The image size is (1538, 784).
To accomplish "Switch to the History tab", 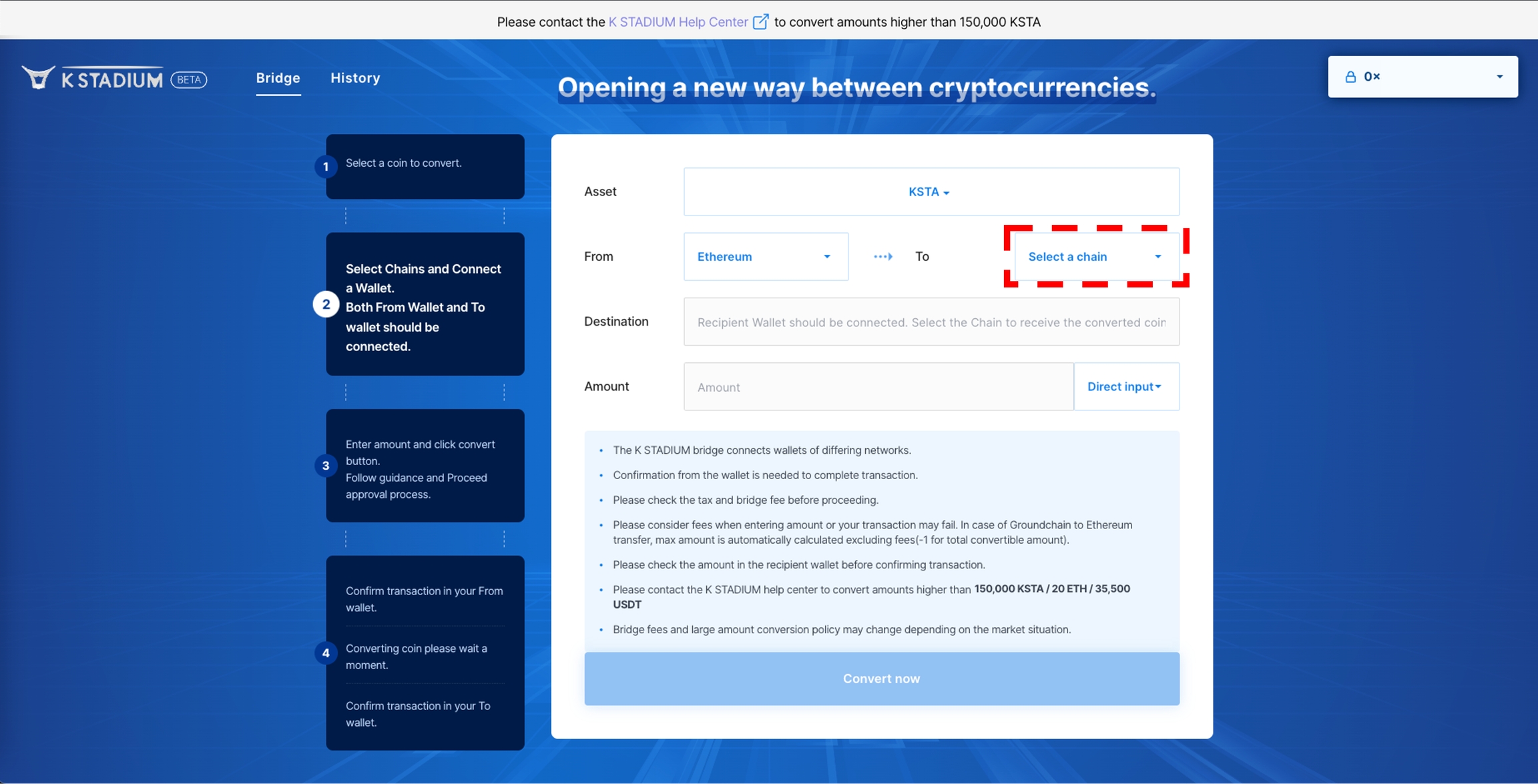I will (x=355, y=78).
